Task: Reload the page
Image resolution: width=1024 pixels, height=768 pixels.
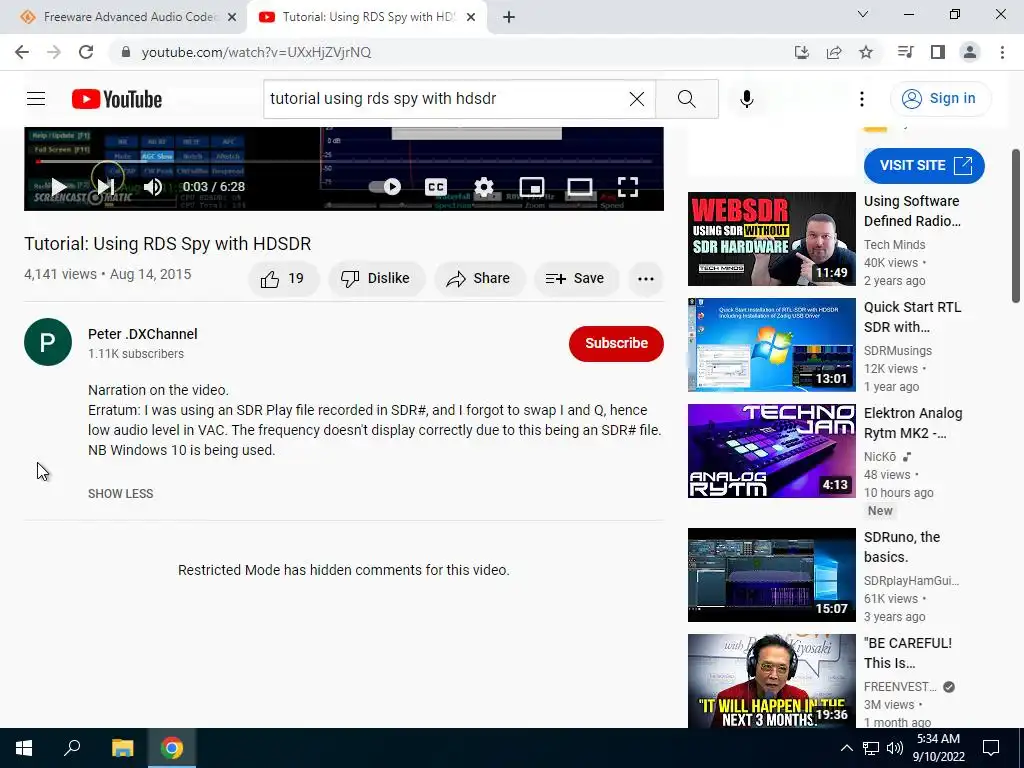Action: tap(86, 52)
